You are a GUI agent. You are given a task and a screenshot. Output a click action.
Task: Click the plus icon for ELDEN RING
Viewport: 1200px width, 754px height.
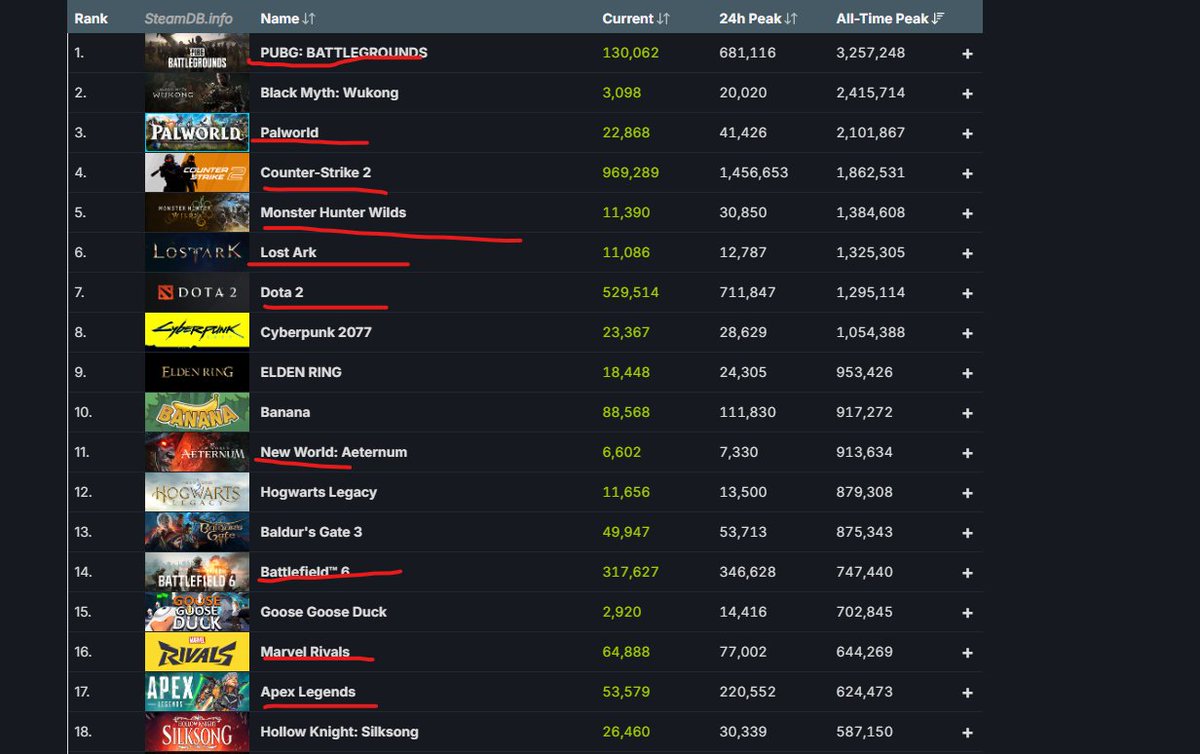pyautogui.click(x=967, y=373)
